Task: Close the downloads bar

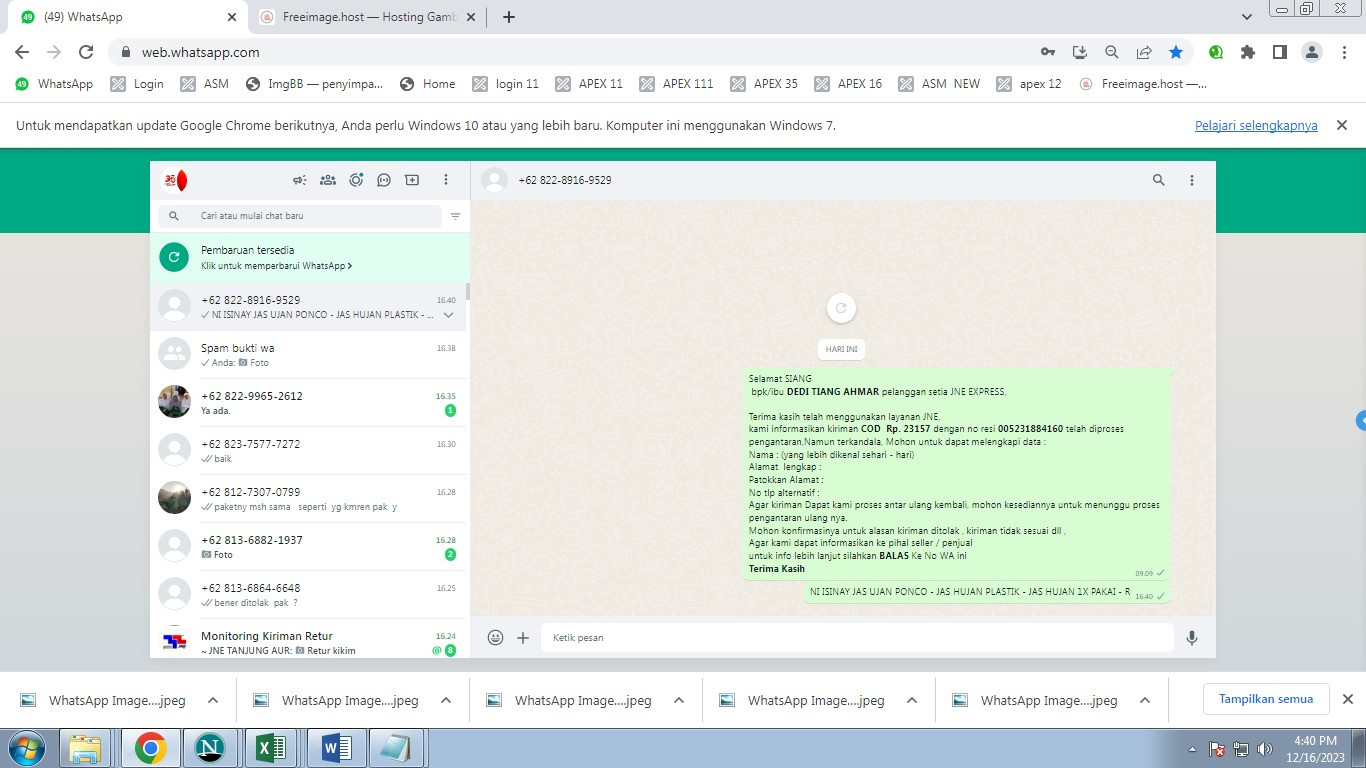Action: [x=1347, y=699]
